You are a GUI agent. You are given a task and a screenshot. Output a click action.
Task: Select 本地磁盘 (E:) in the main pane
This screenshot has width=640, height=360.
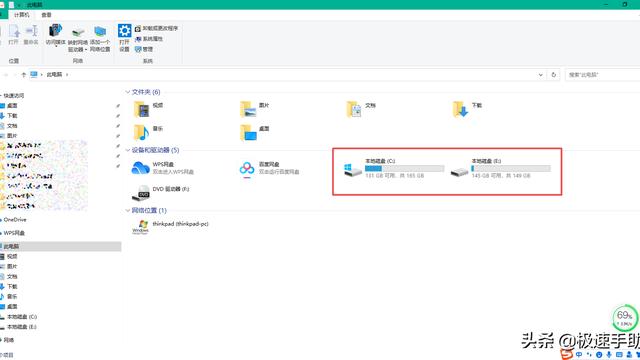pyautogui.click(x=500, y=168)
